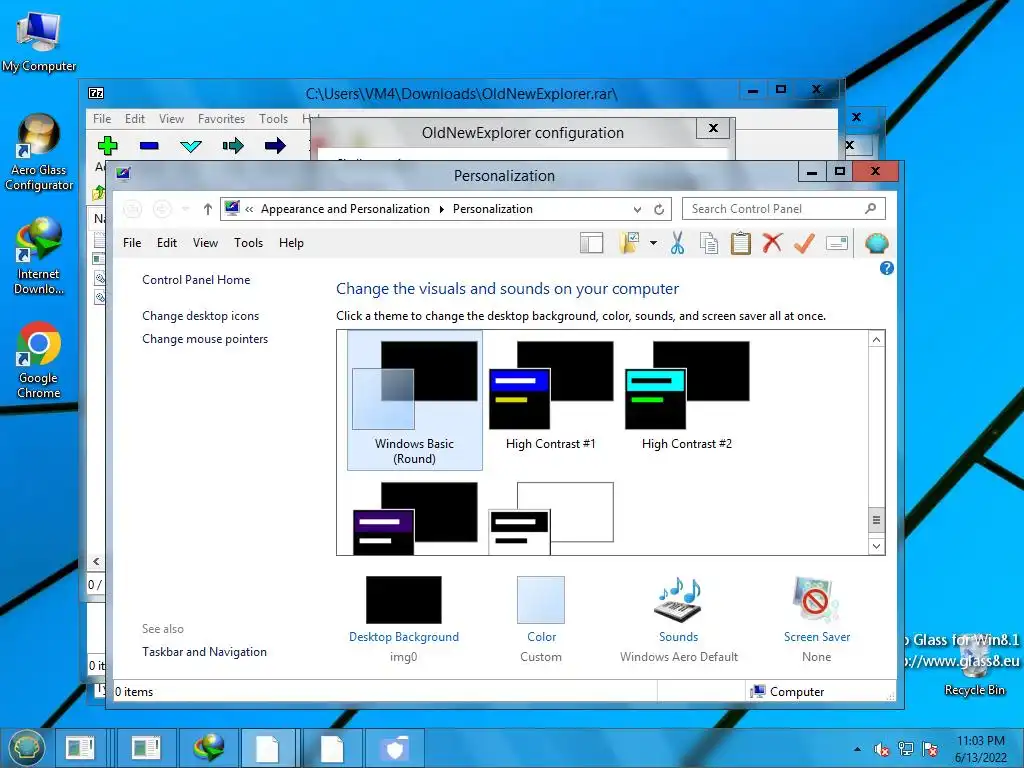Click the breadcrumb chevron before Appearance
The height and width of the screenshot is (768, 1024).
tap(249, 210)
